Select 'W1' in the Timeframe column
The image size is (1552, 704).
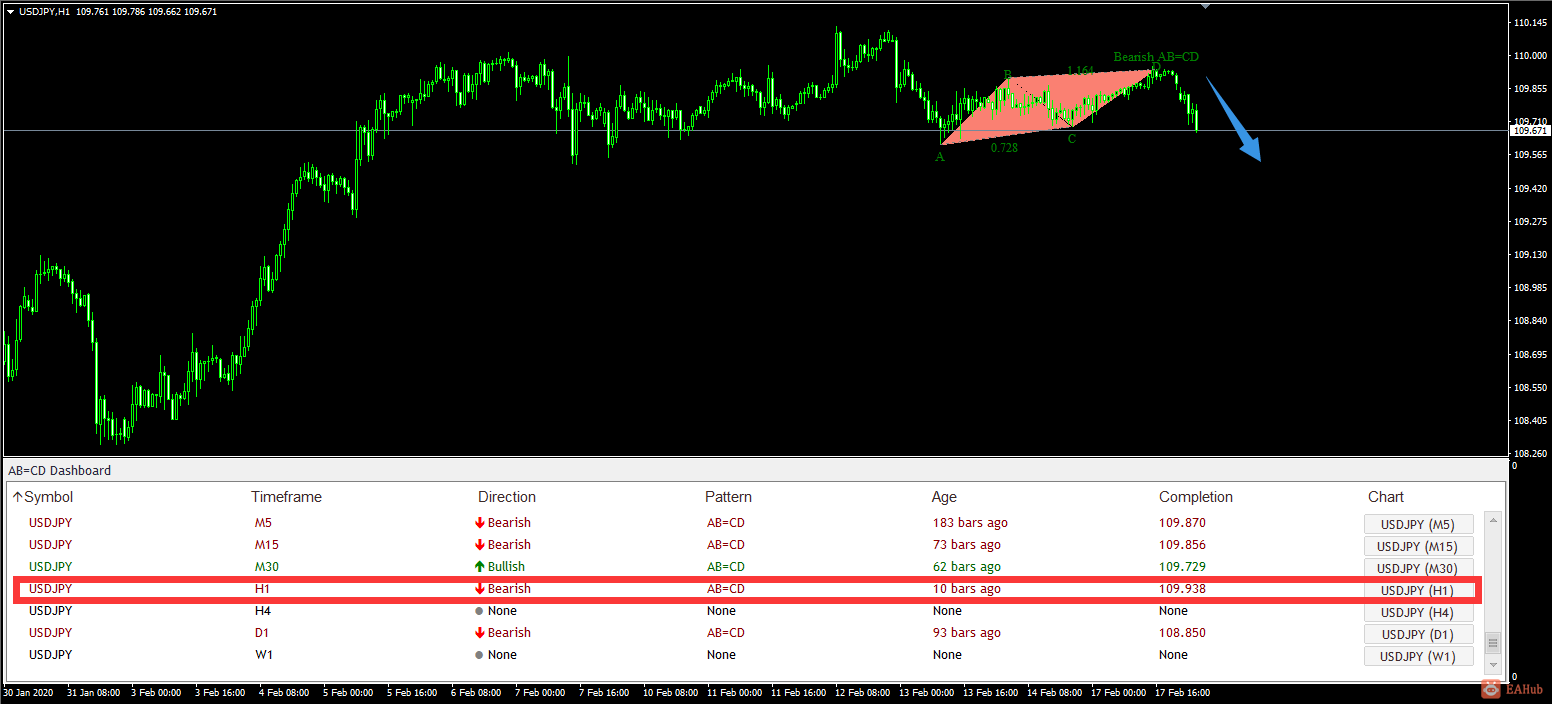click(x=263, y=655)
